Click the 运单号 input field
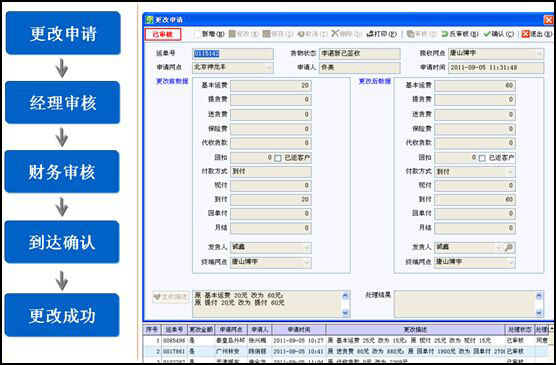Screen dimensions: 556x365 tap(233, 54)
